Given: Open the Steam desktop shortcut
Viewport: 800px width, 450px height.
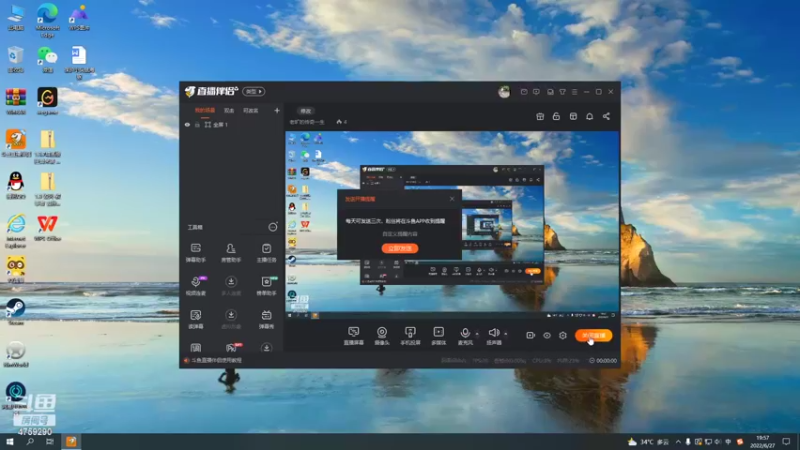Looking at the screenshot, I should (x=16, y=311).
